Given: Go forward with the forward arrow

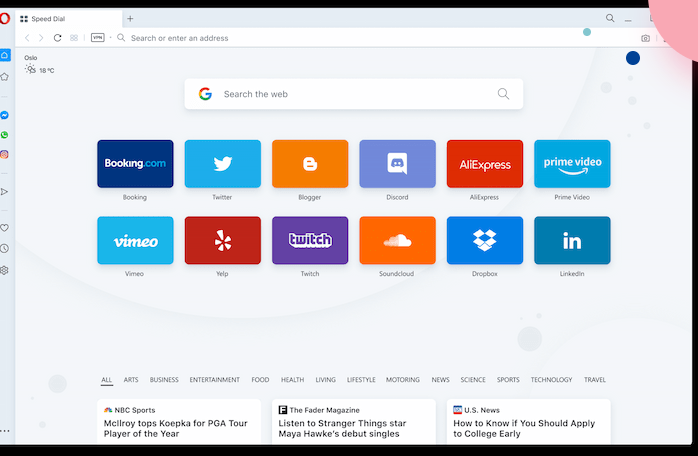Looking at the screenshot, I should (41, 38).
